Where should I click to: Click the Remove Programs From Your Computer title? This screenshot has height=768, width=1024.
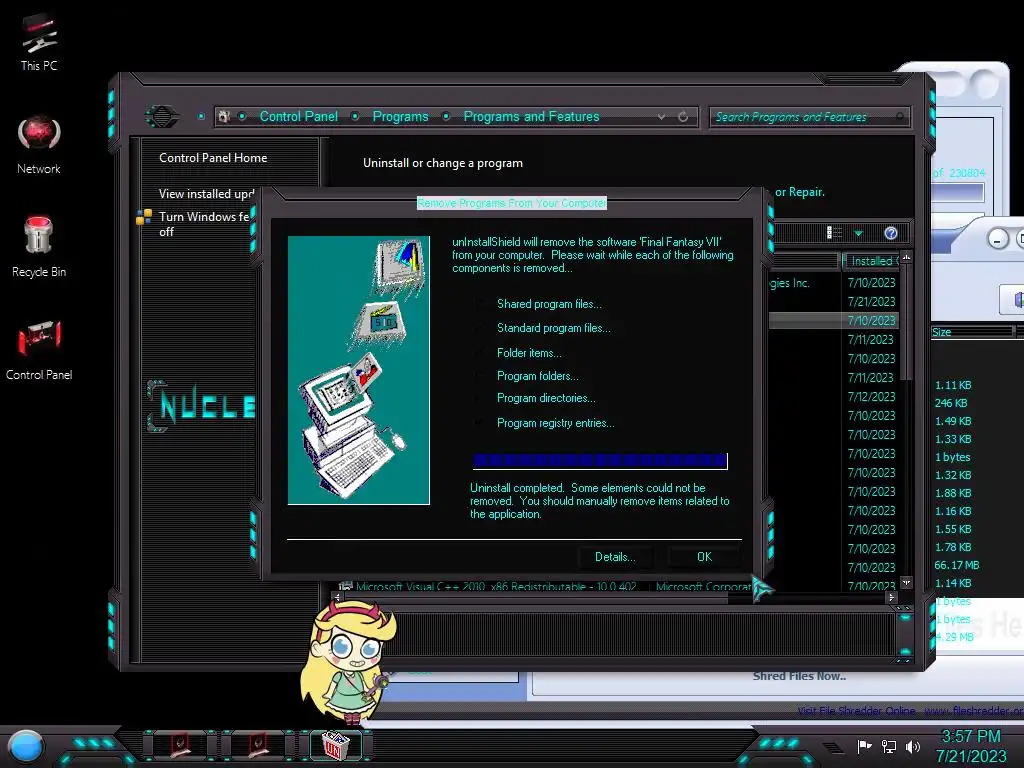(512, 203)
